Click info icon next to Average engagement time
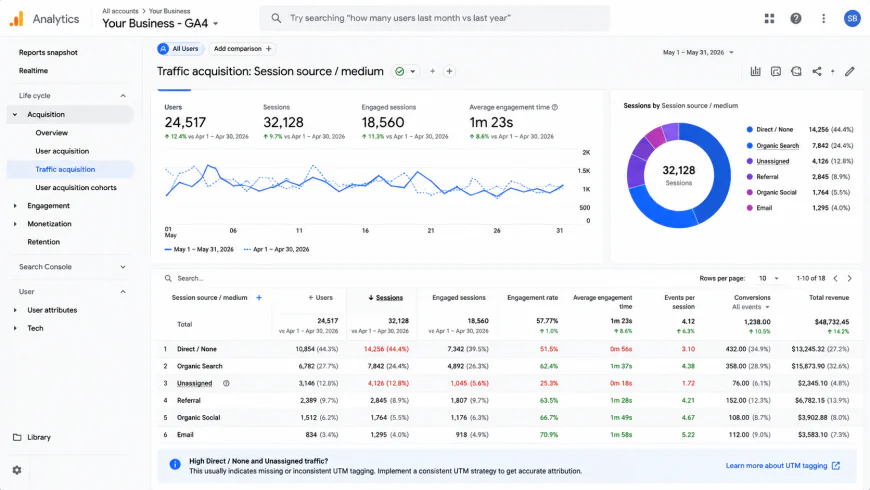This screenshot has height=490, width=870. coord(555,107)
